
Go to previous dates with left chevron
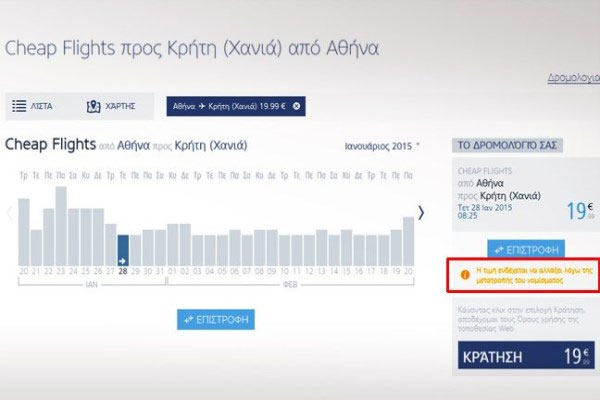pos(10,212)
